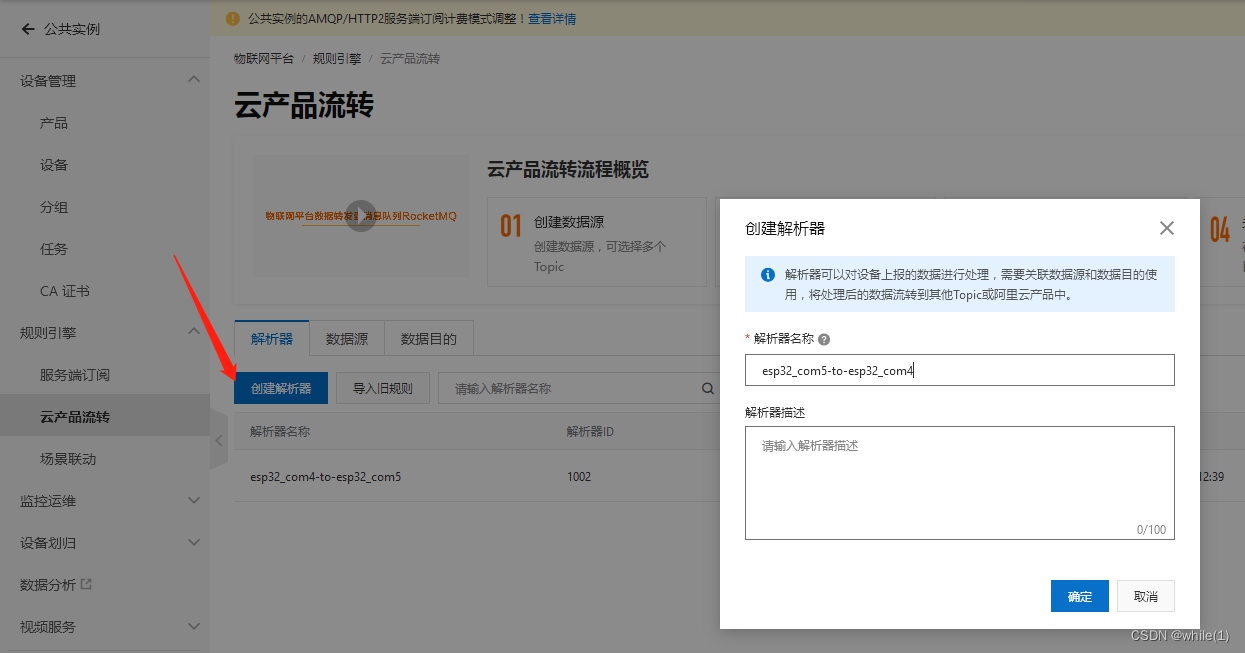Image resolution: width=1245 pixels, height=653 pixels.
Task: Switch to the 数据目的 tab
Action: pos(429,338)
